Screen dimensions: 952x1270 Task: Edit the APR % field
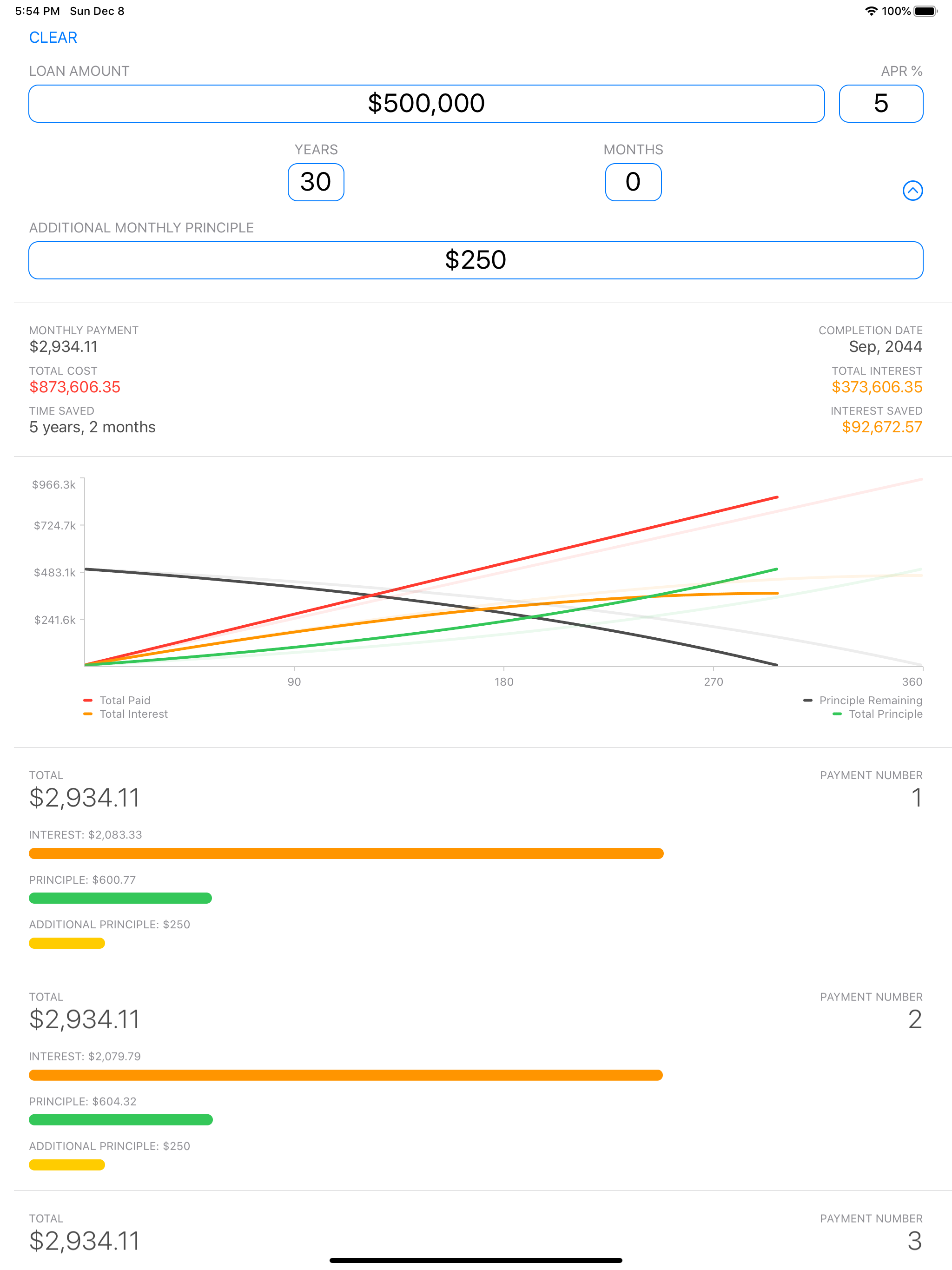[881, 103]
